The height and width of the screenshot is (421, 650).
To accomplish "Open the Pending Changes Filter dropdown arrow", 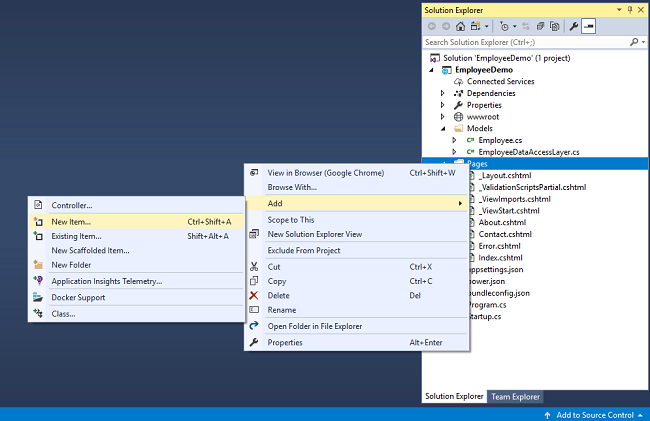I will 515,27.
